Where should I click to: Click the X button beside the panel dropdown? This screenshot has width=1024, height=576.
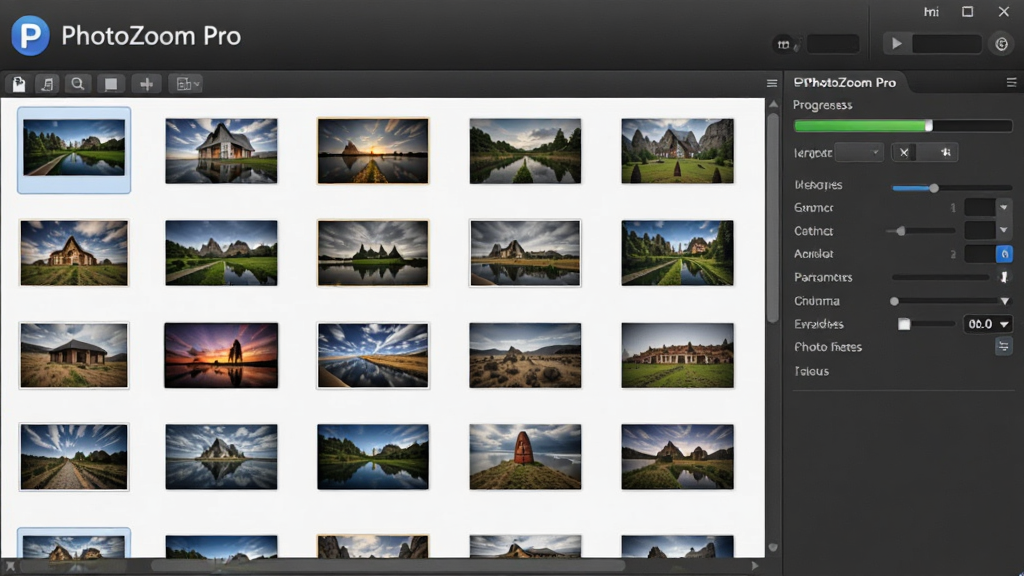coord(904,152)
